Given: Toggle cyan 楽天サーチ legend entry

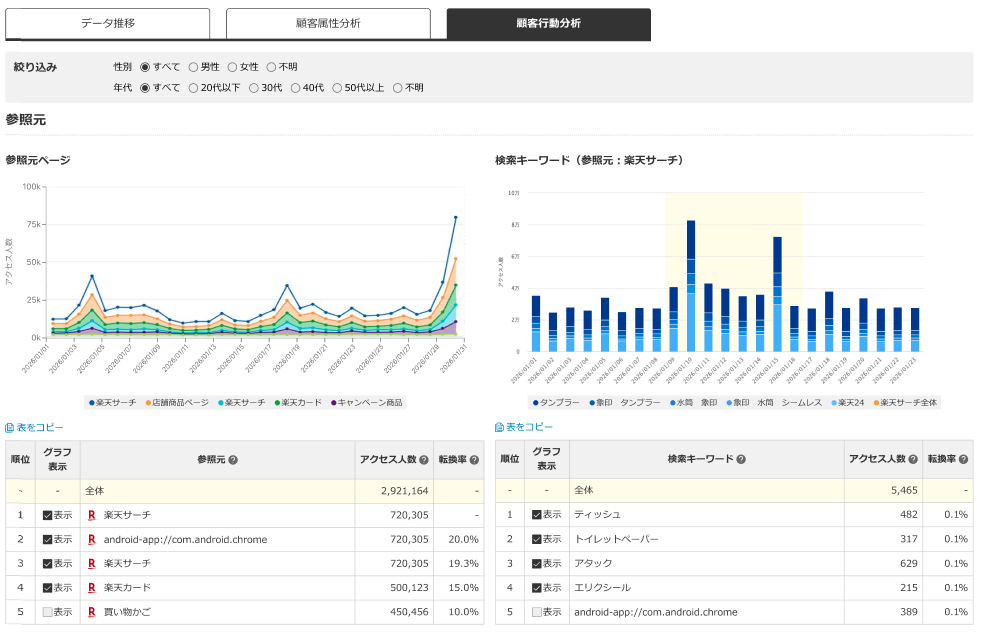Looking at the screenshot, I should point(242,403).
